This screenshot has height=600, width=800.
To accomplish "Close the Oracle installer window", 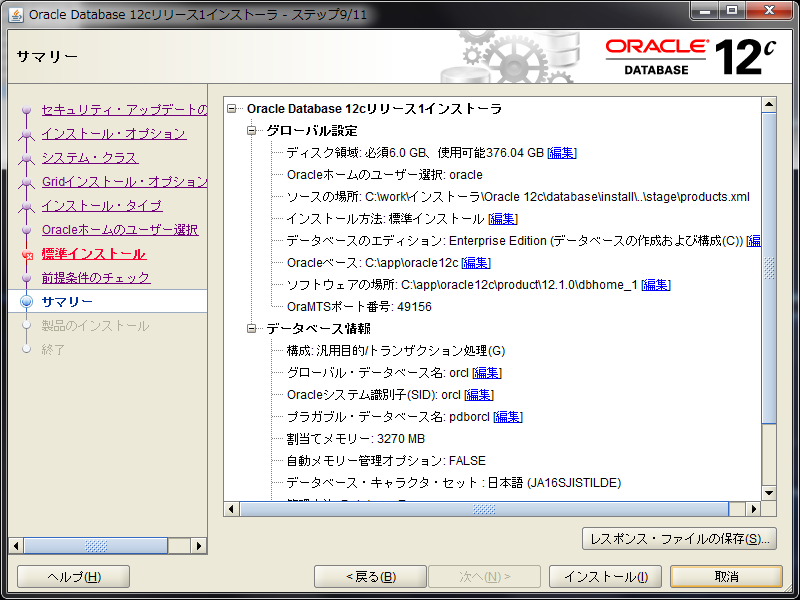I will pos(770,10).
